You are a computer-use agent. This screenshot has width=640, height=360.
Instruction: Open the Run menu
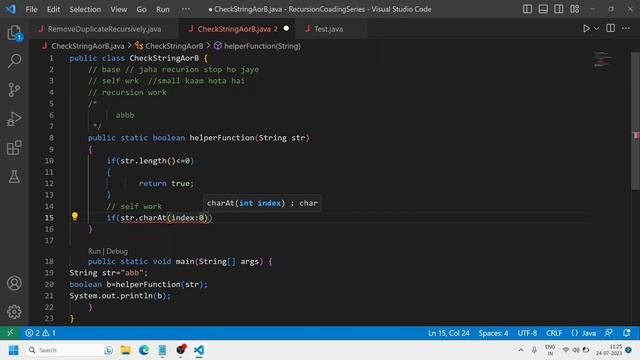pos(163,9)
